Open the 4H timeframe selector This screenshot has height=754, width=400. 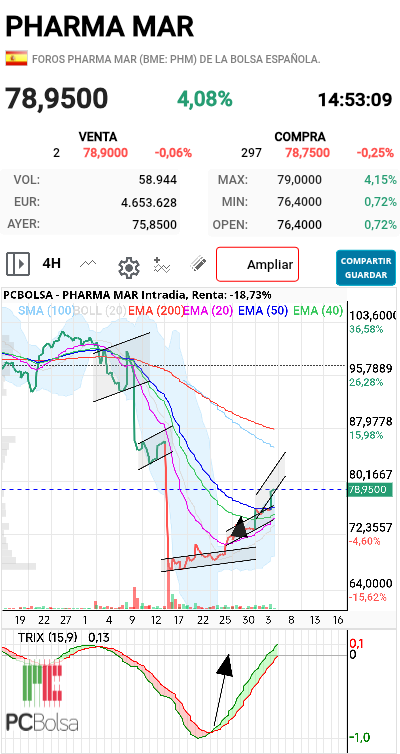pos(51,264)
